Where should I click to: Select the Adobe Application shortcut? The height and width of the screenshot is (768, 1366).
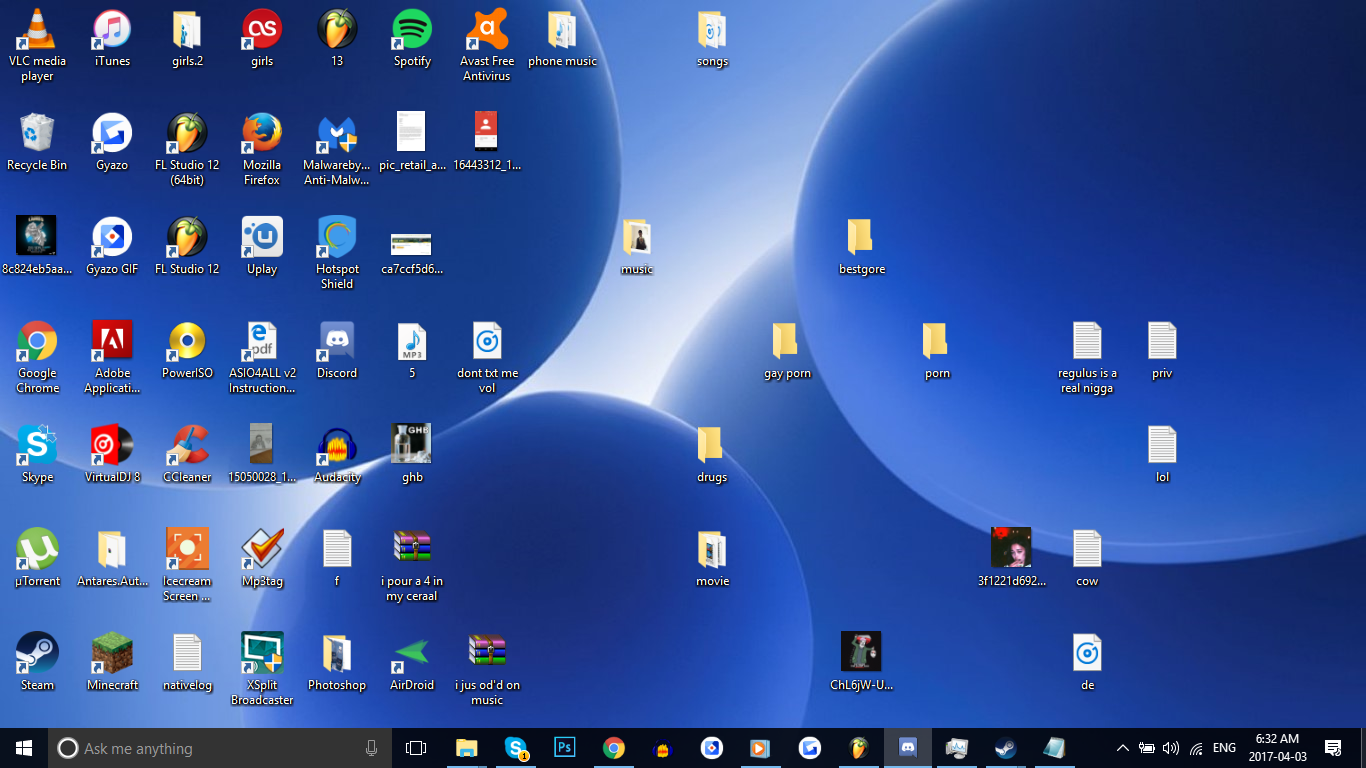point(112,357)
